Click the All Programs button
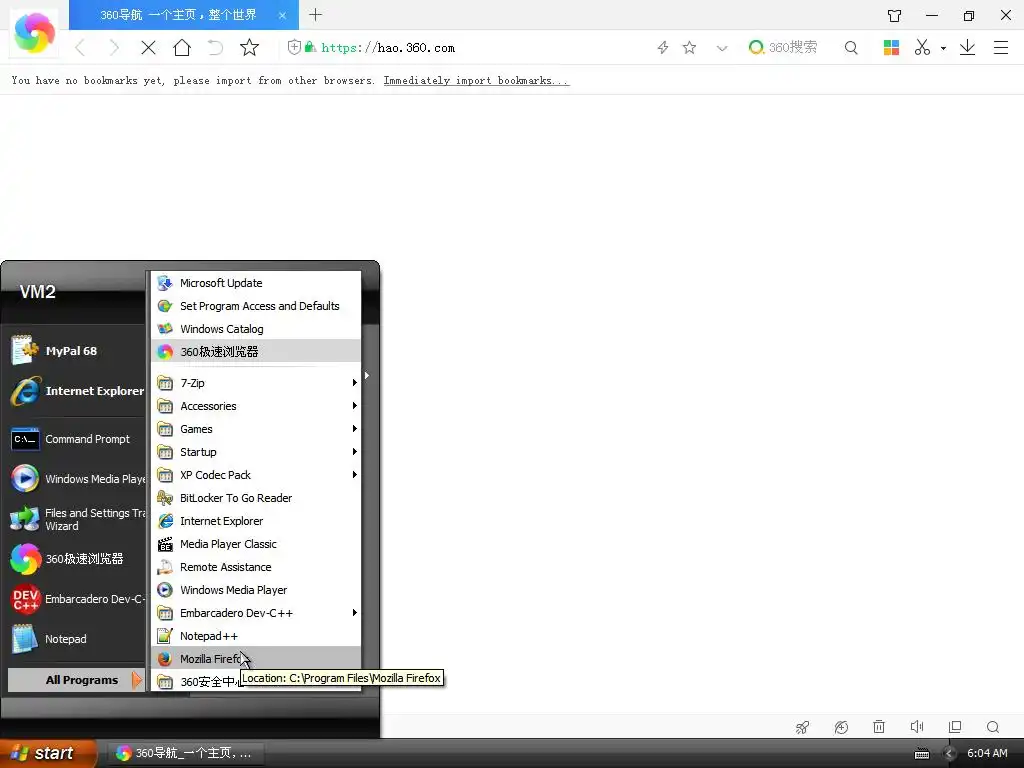 pyautogui.click(x=76, y=680)
